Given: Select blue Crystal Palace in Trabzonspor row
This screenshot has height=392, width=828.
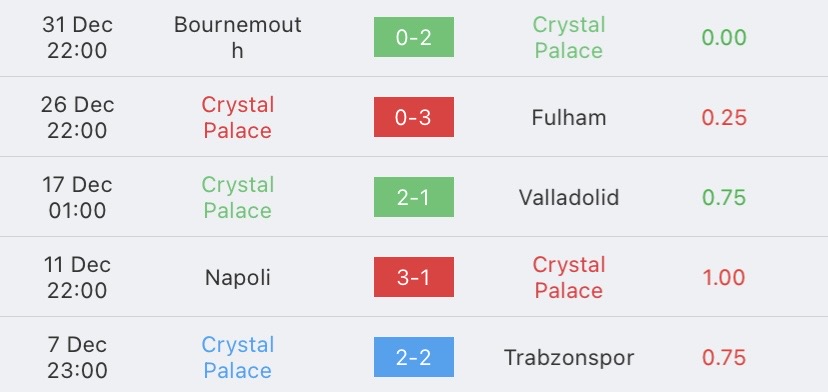Looking at the screenshot, I should click(238, 358).
